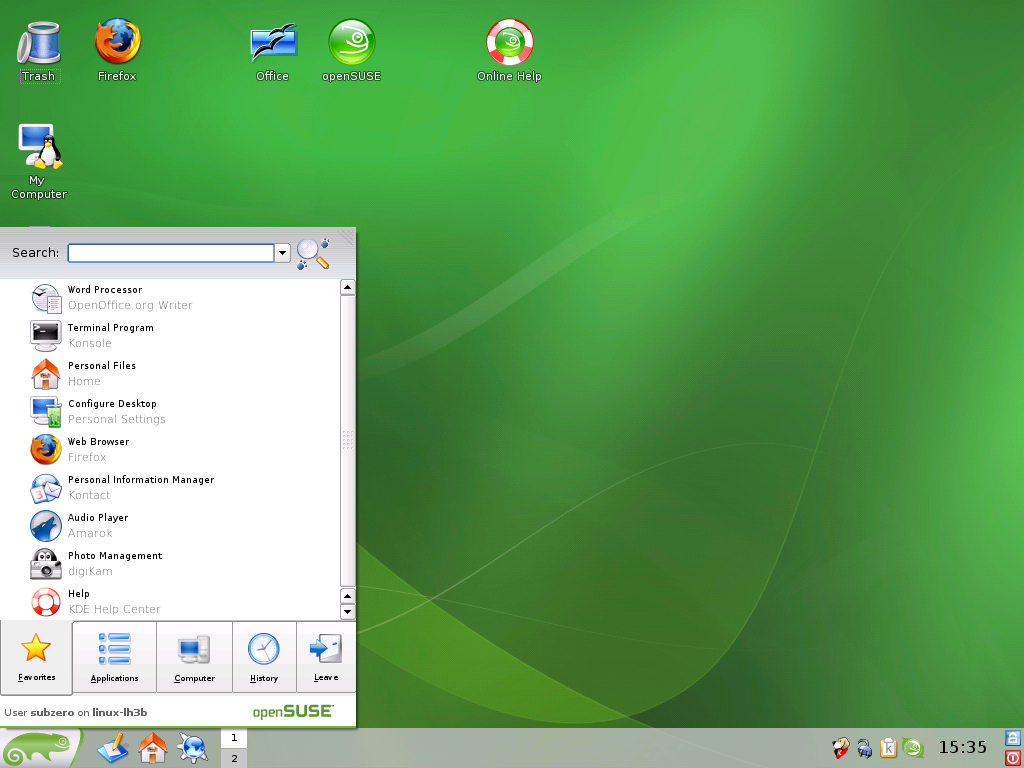Open the KWrite pencil panel launcher
This screenshot has height=768, width=1024.
coord(113,748)
